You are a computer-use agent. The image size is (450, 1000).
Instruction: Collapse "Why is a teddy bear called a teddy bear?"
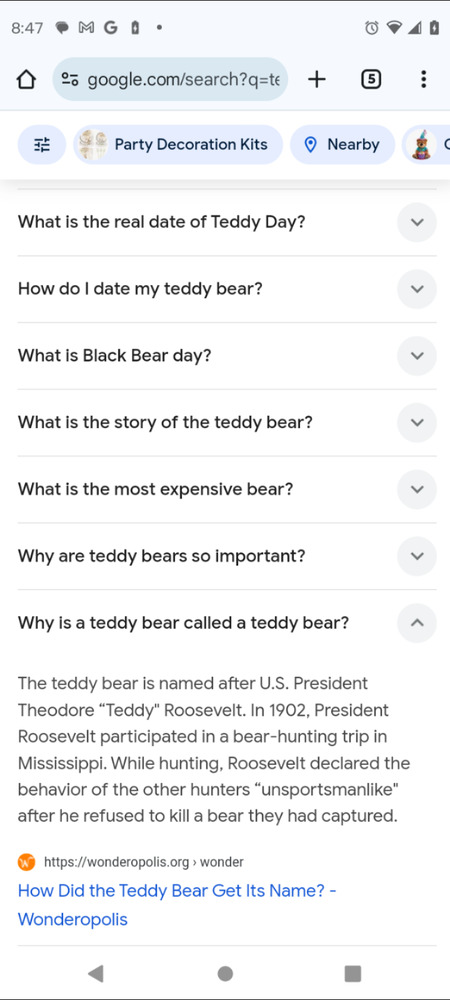pos(227,623)
